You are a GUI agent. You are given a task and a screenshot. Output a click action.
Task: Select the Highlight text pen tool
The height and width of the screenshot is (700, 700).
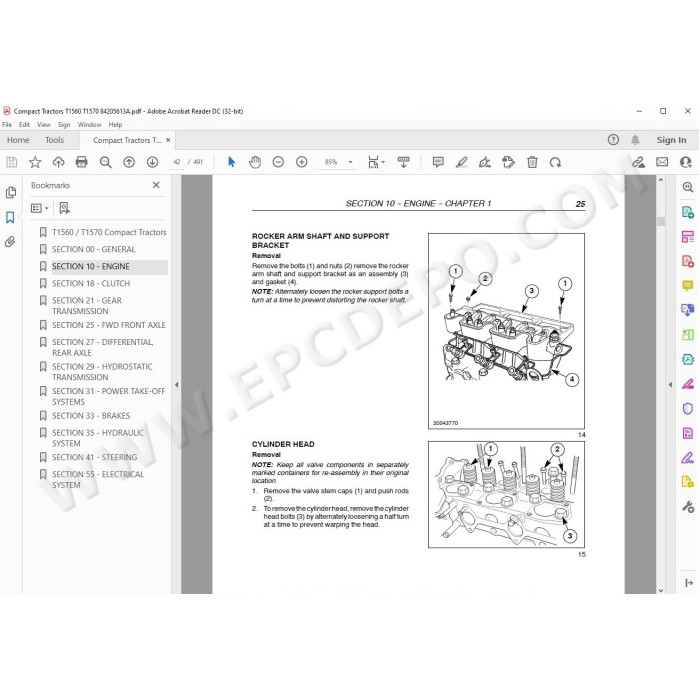462,162
